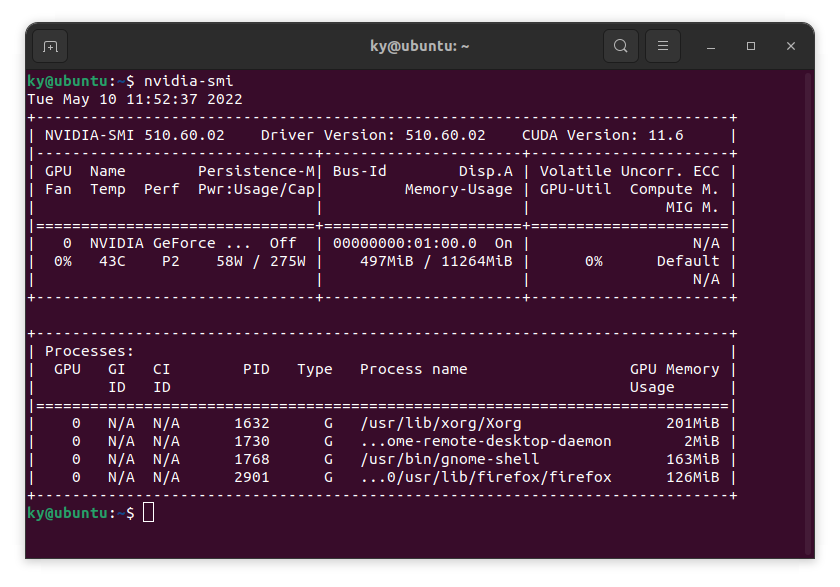The width and height of the screenshot is (840, 587).
Task: Click the blinking terminal cursor
Action: pyautogui.click(x=151, y=512)
